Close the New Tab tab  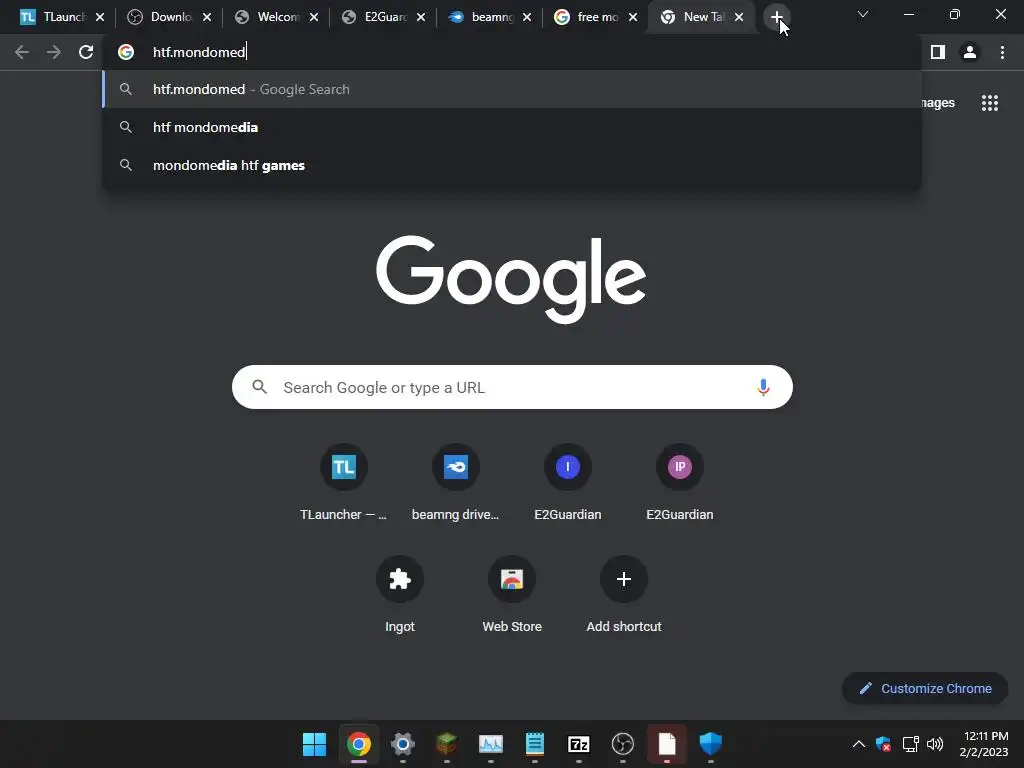[x=739, y=17]
